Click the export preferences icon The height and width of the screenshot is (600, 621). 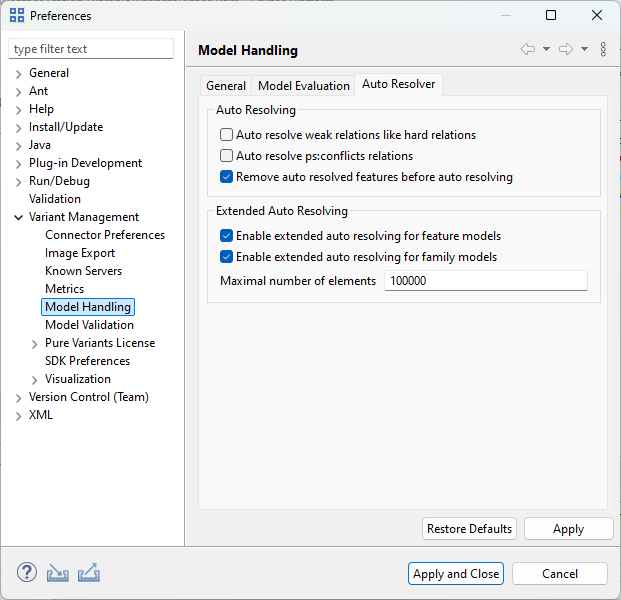tap(89, 573)
